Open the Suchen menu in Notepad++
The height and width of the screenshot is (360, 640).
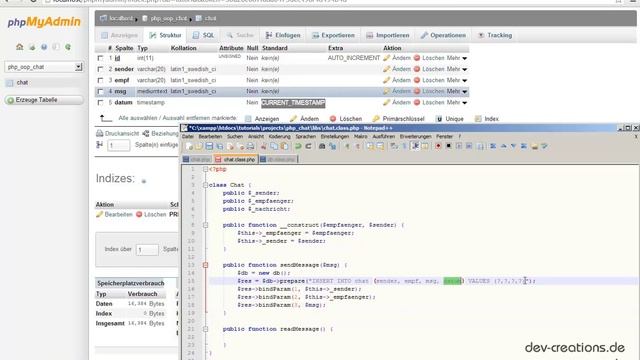click(235, 136)
